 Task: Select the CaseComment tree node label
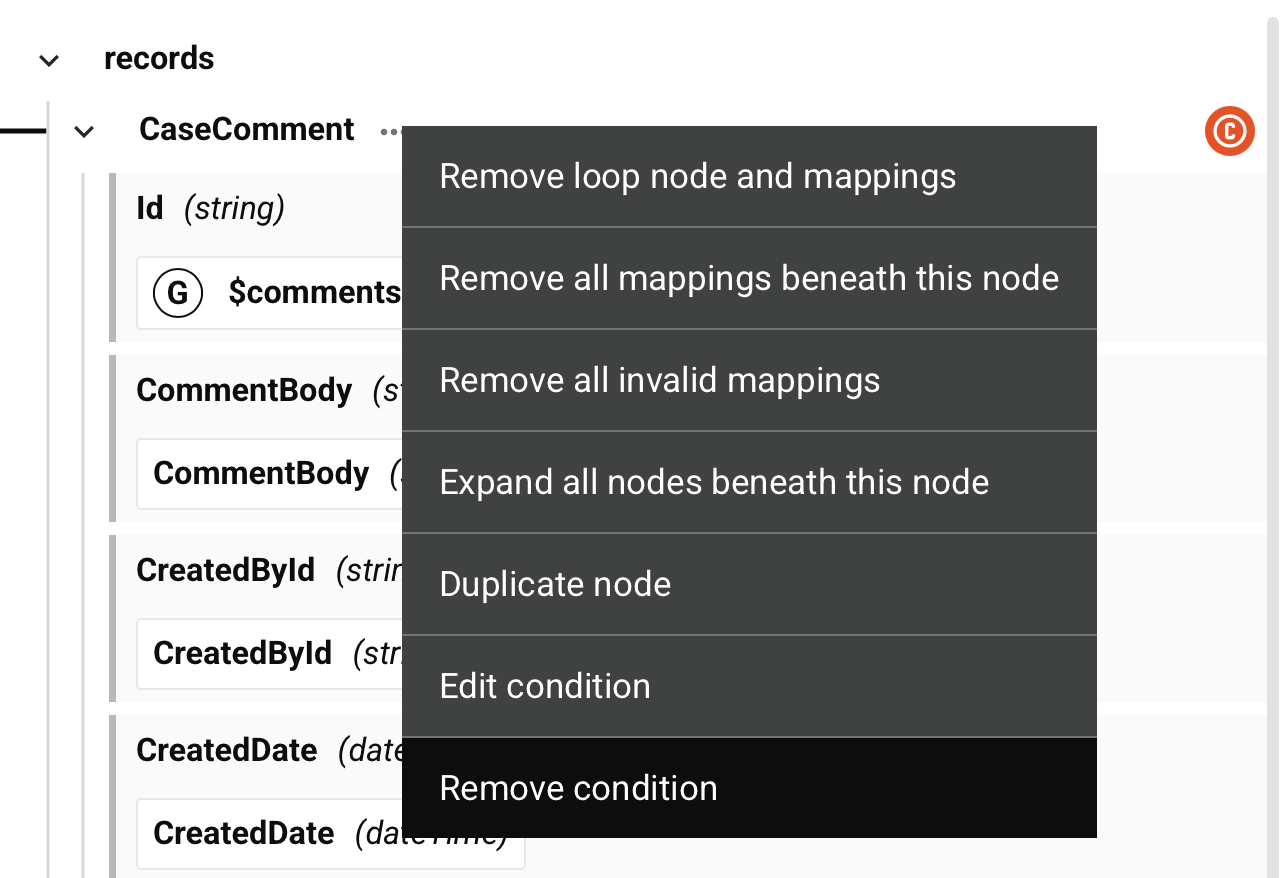tap(247, 130)
